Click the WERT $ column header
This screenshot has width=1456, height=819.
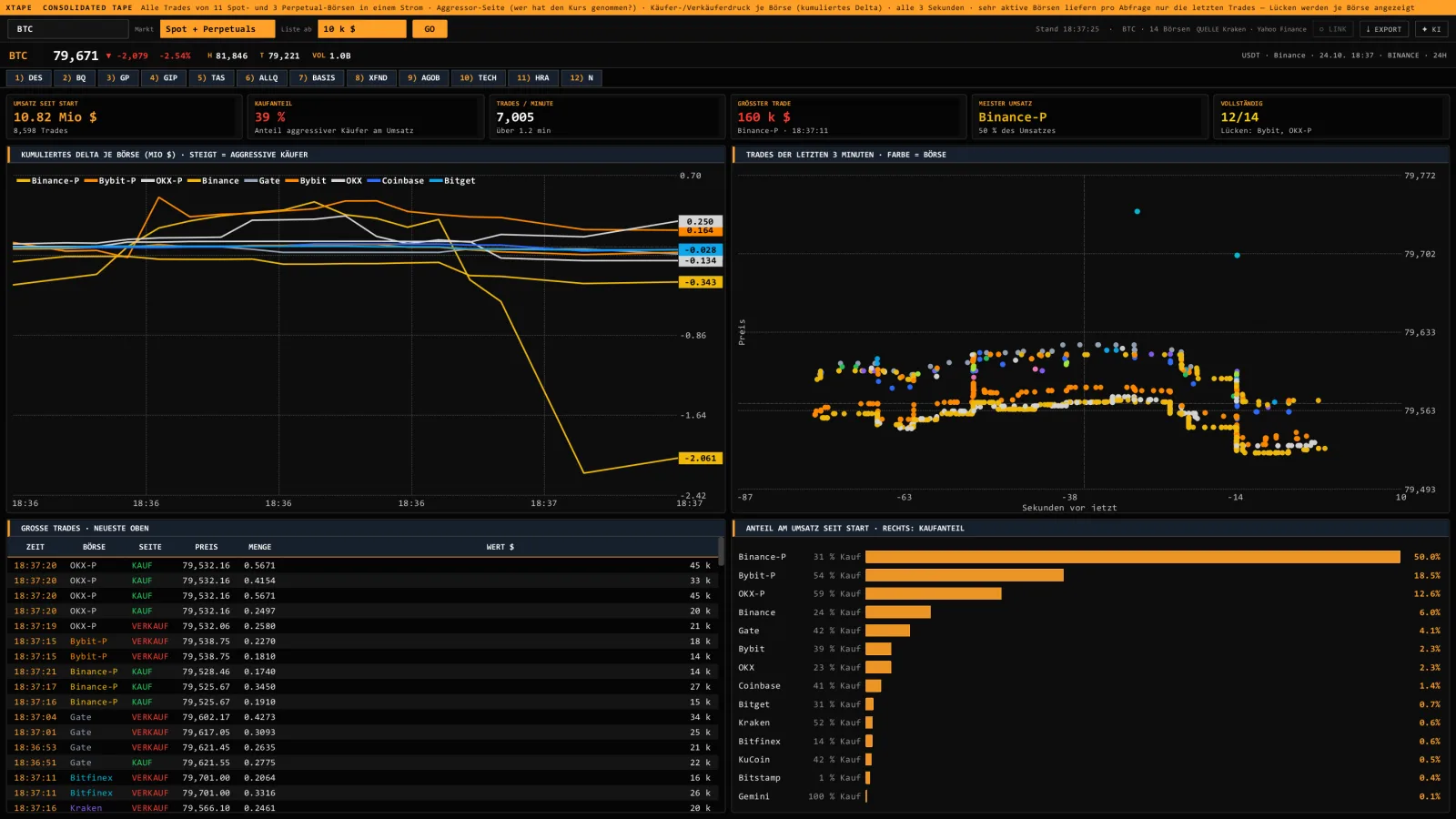point(500,547)
